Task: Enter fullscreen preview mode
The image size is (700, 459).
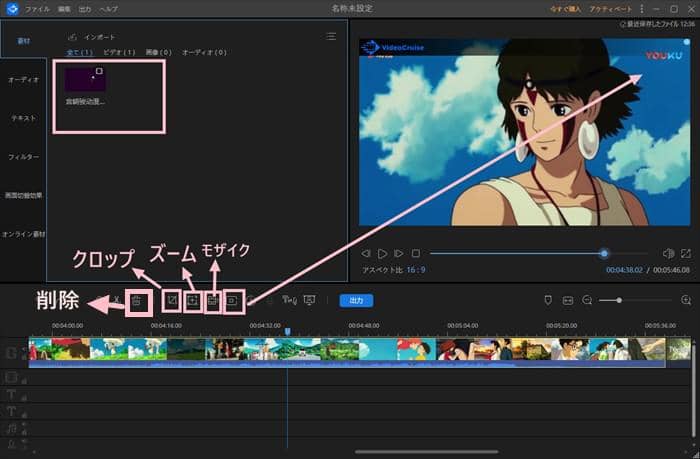Action: (686, 254)
